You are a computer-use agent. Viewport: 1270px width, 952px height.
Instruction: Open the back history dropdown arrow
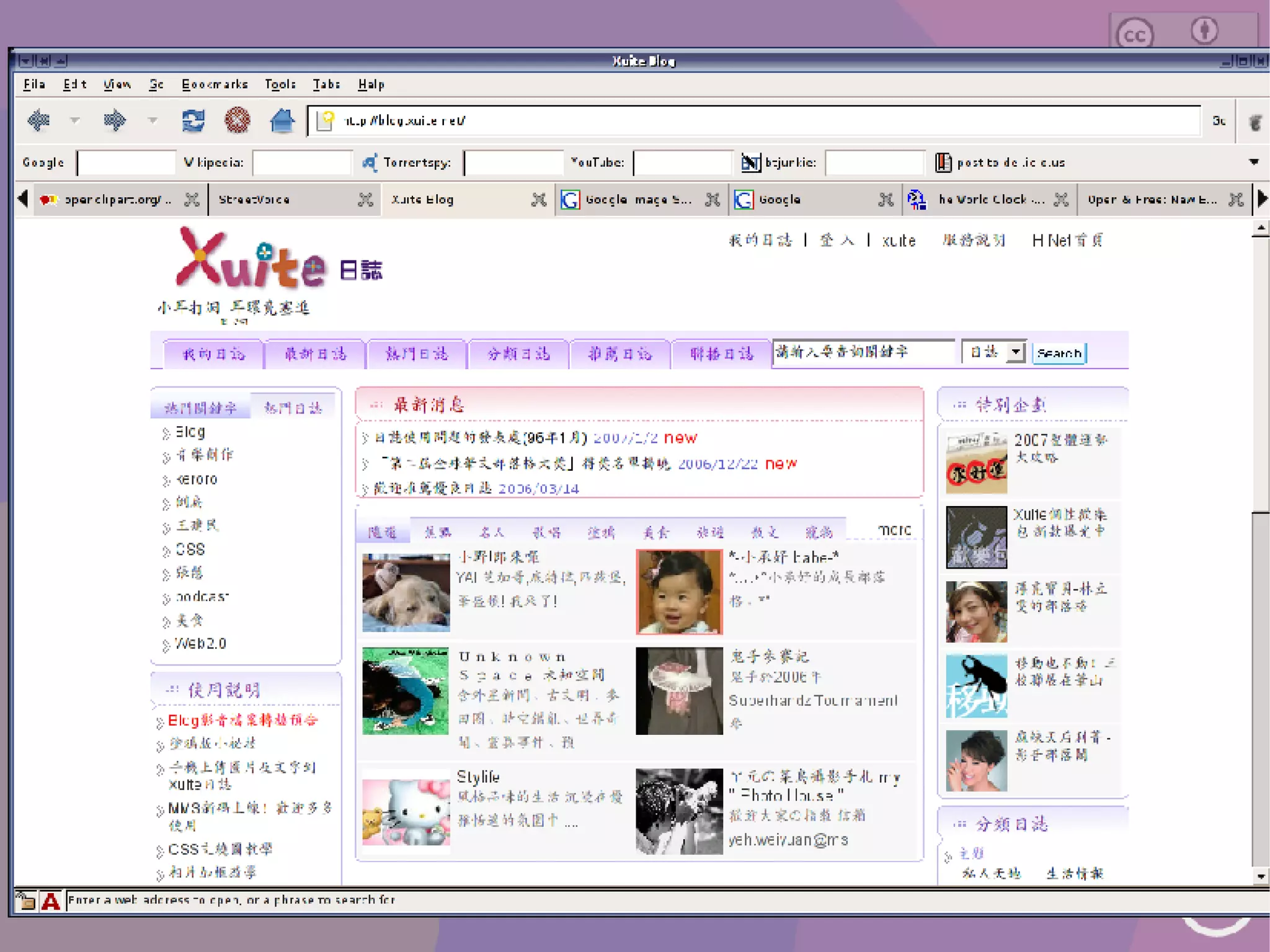pos(75,120)
